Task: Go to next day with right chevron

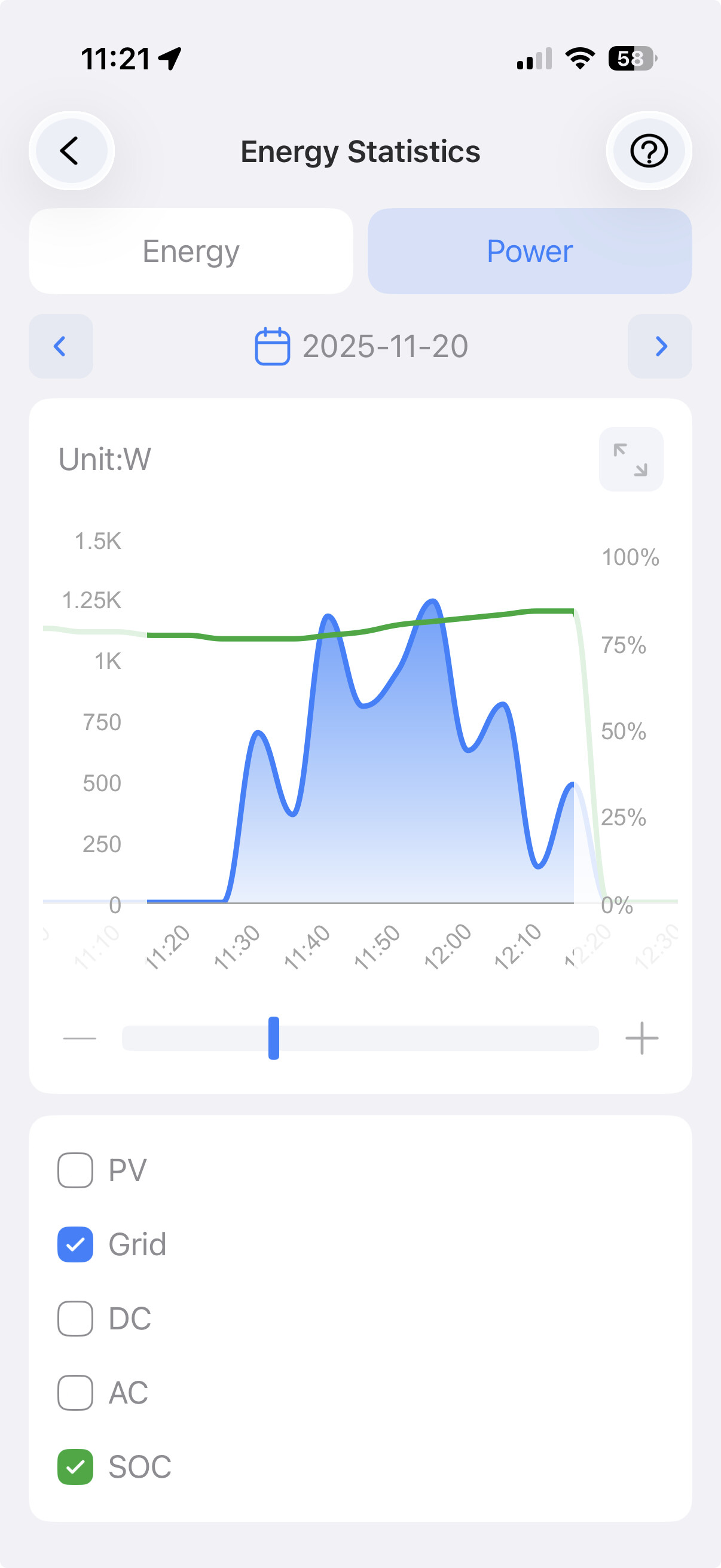Action: coord(660,346)
